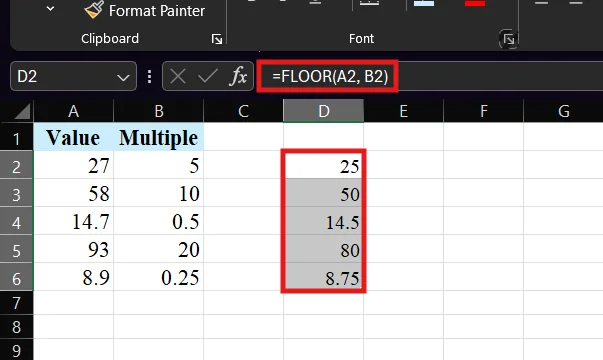
Task: Expand the Paste options dropdown arrow
Action: pyautogui.click(x=50, y=8)
